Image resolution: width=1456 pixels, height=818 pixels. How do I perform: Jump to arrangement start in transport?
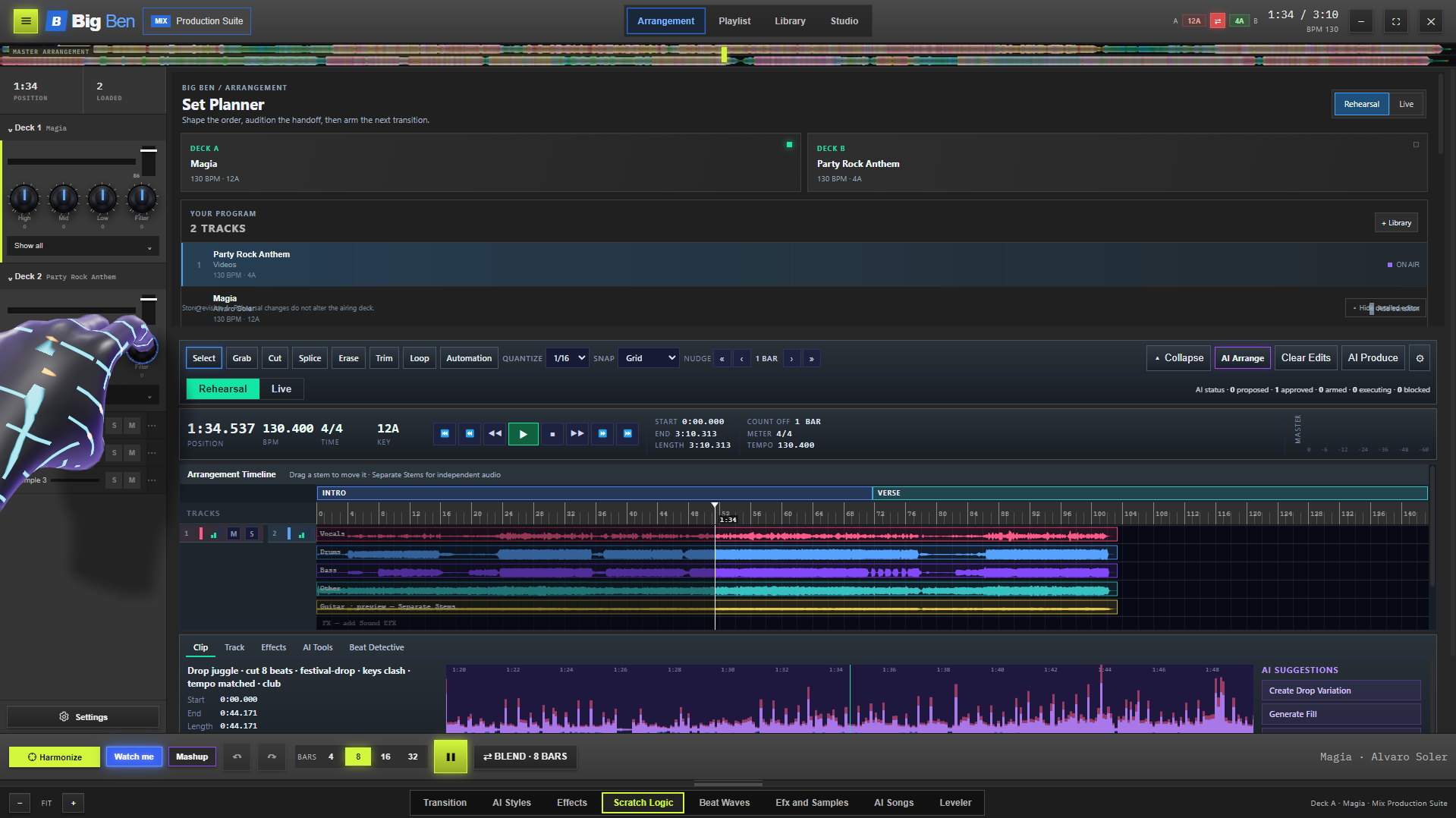click(445, 433)
